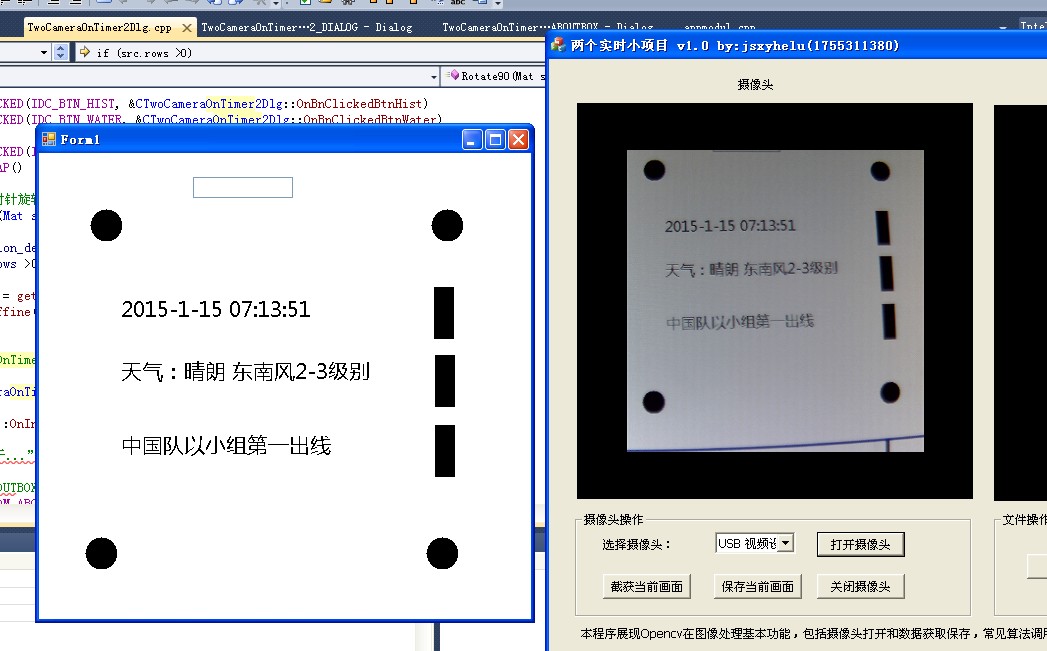This screenshot has height=651, width=1047.
Task: Minimize the Form1 window
Action: 472,140
